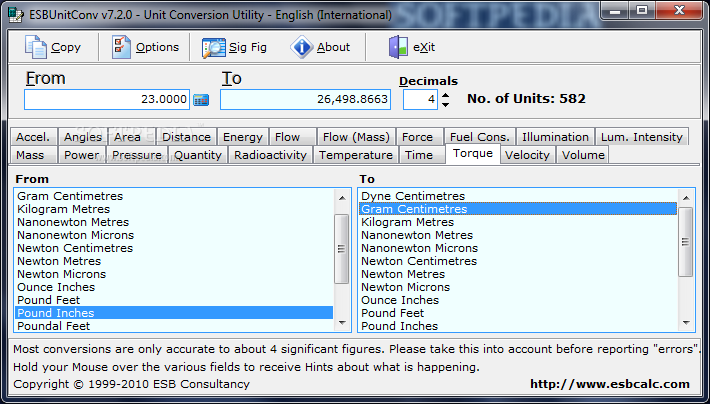
Task: Click To list scrollbar down arrow
Action: pyautogui.click(x=686, y=323)
